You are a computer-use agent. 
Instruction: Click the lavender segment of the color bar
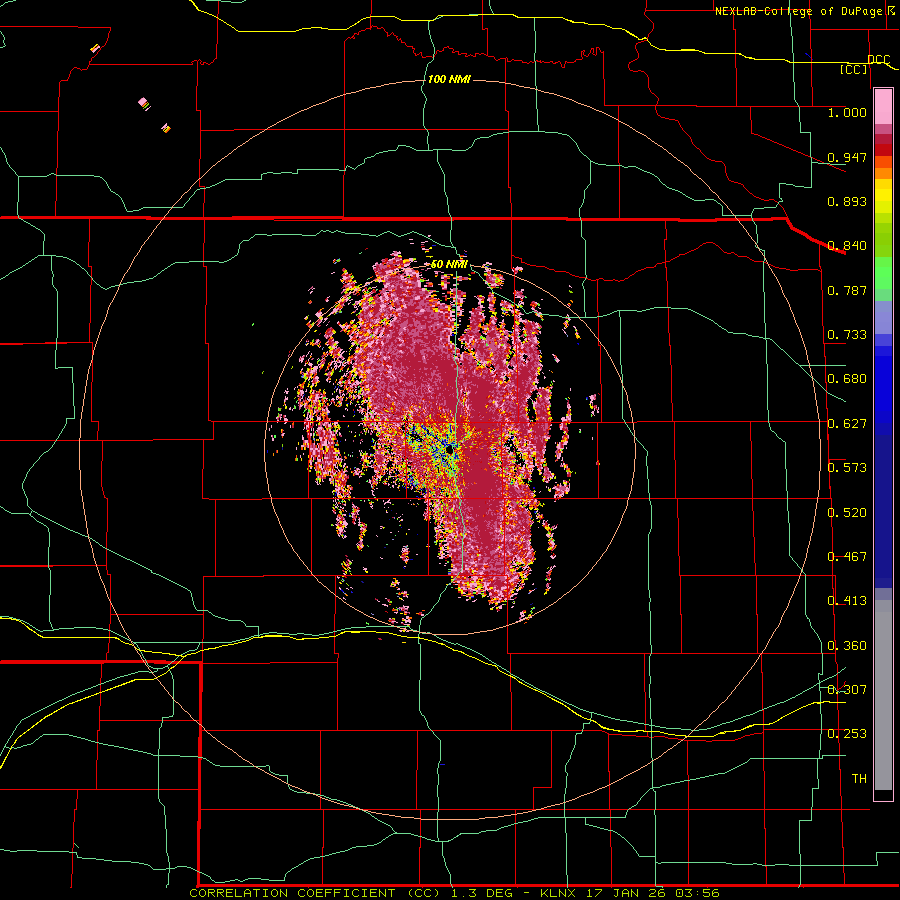coord(883,317)
